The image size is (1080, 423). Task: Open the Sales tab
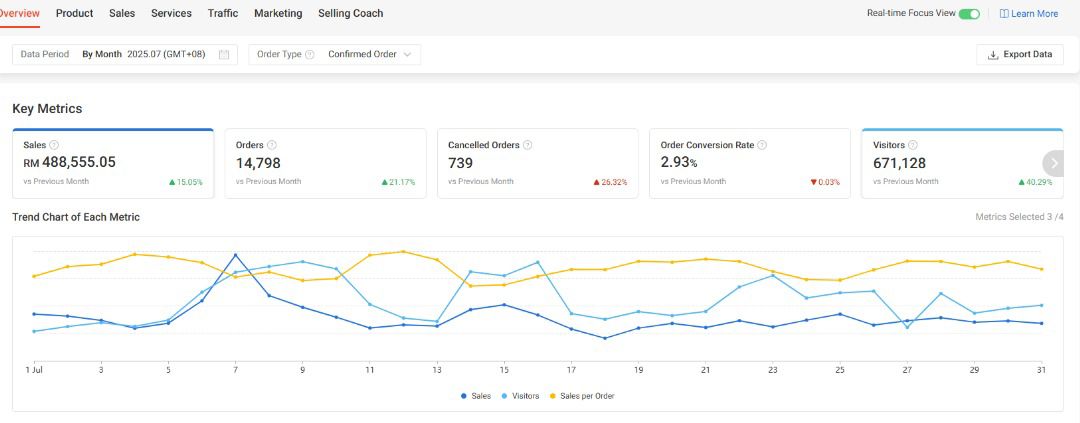[122, 13]
